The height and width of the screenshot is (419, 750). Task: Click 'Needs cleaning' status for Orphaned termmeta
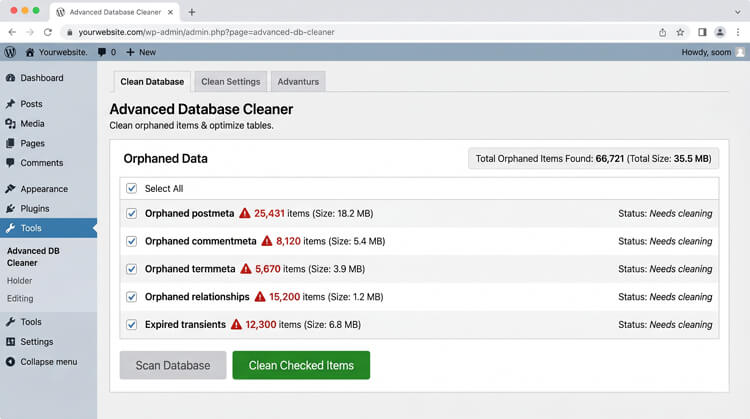pos(681,269)
